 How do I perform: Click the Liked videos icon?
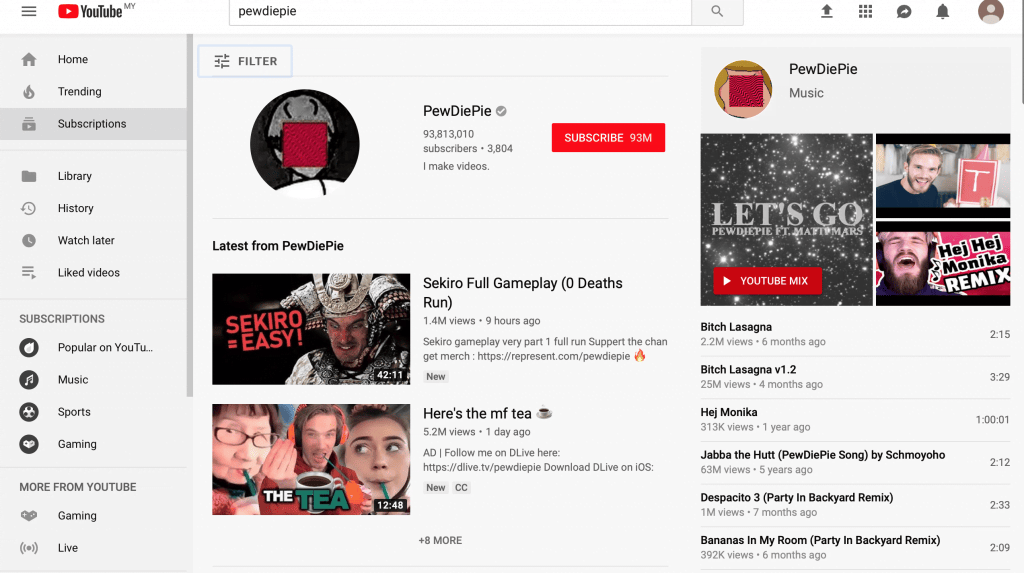[29, 272]
